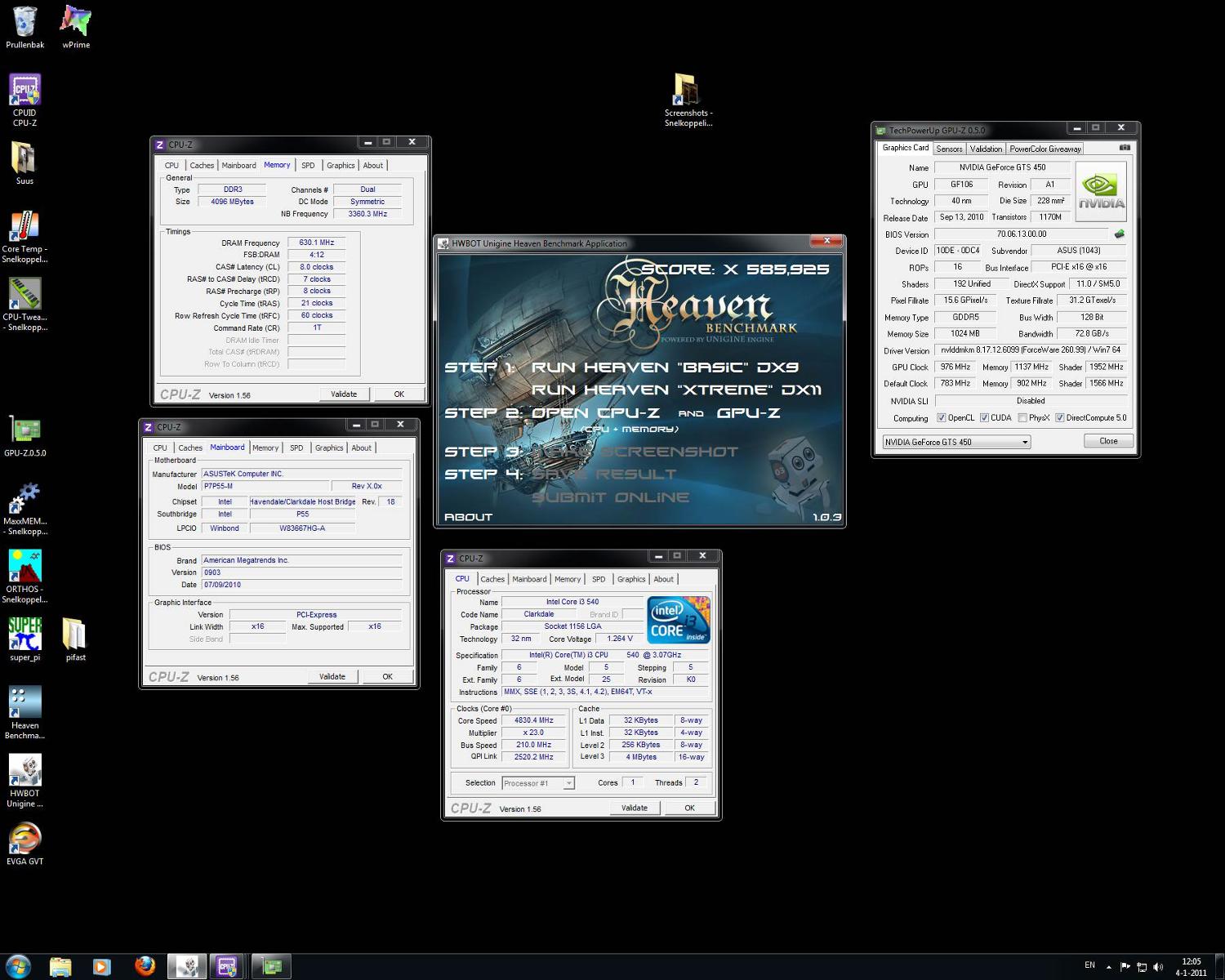Click the Core Speed 4830.4 MHz field
1225x980 pixels.
pos(533,721)
